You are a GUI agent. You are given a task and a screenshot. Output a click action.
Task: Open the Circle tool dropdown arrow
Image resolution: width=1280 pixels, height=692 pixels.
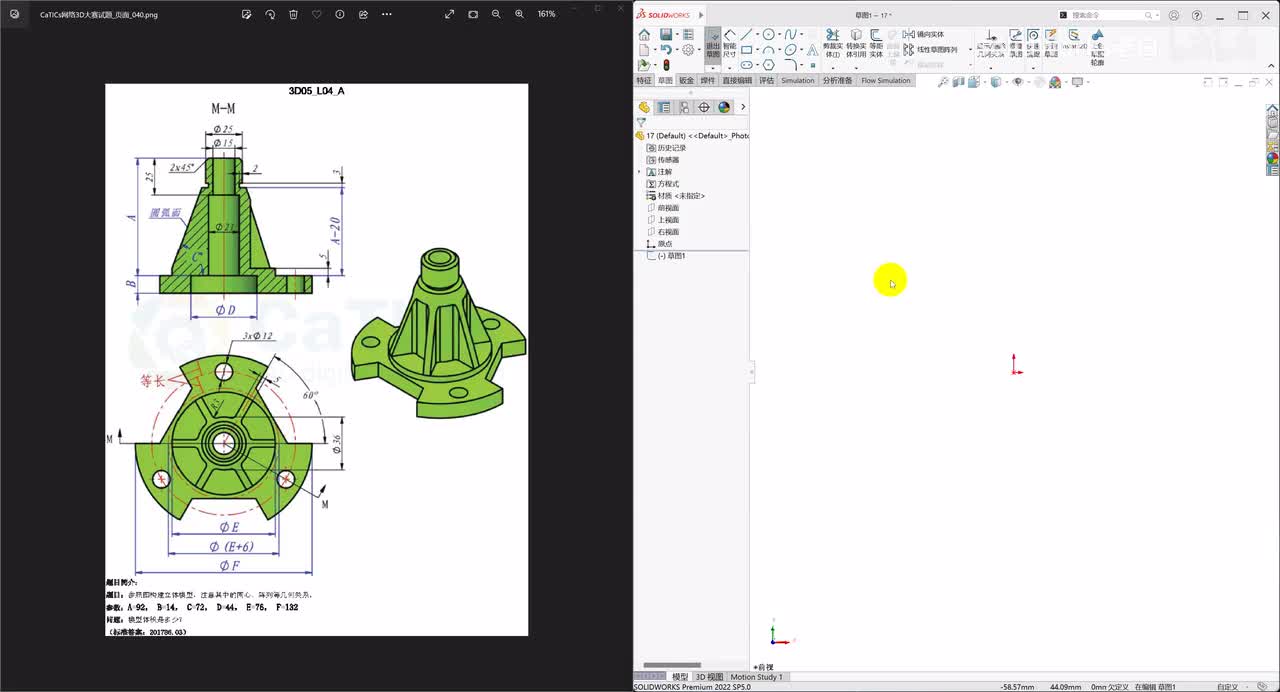(779, 35)
